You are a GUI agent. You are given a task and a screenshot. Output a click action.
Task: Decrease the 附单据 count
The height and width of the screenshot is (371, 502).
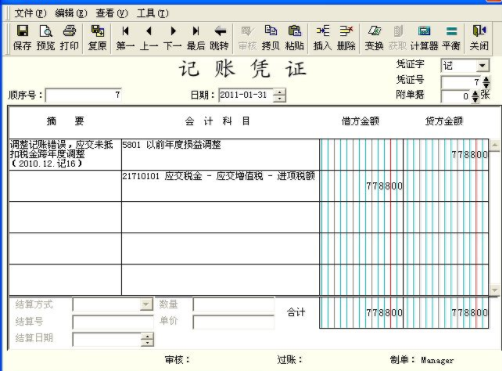pos(475,100)
